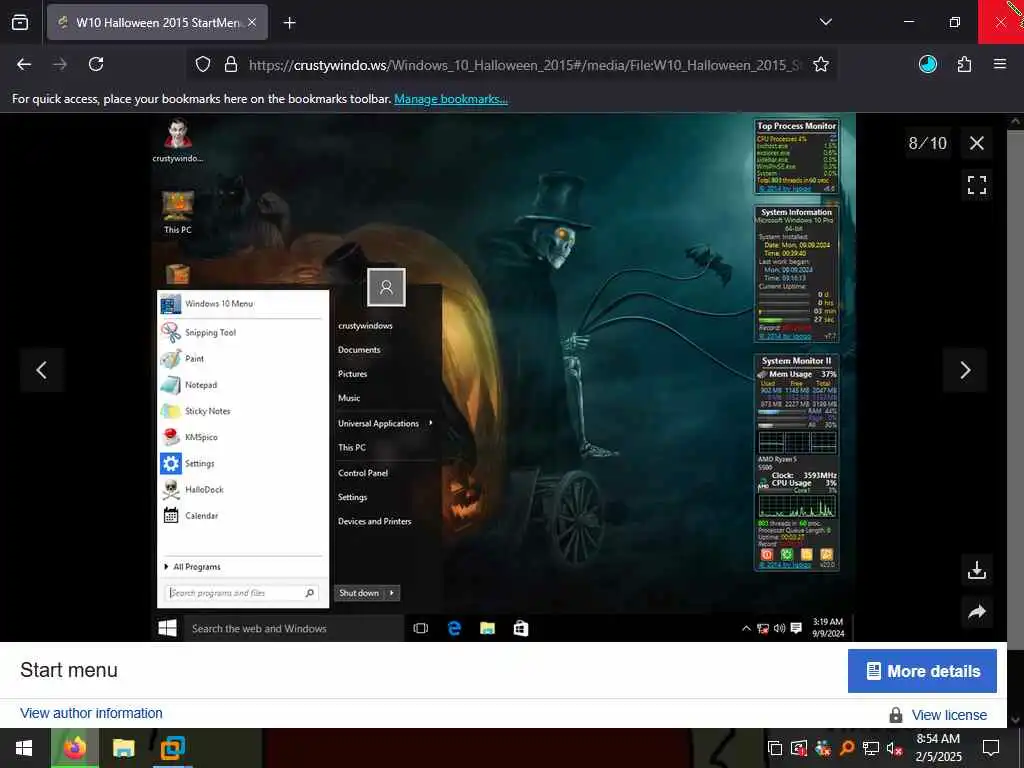
Task: Open network status tray icon
Action: coord(871,748)
